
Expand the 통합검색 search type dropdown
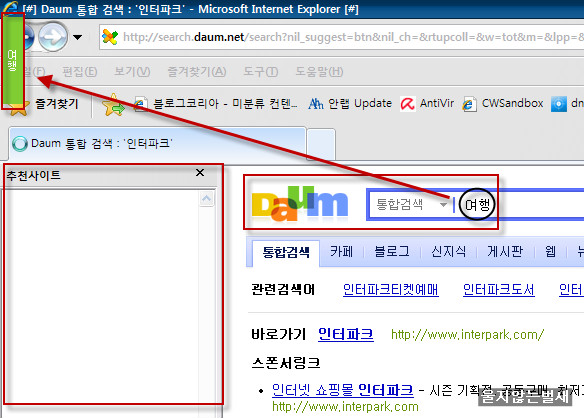tap(443, 205)
